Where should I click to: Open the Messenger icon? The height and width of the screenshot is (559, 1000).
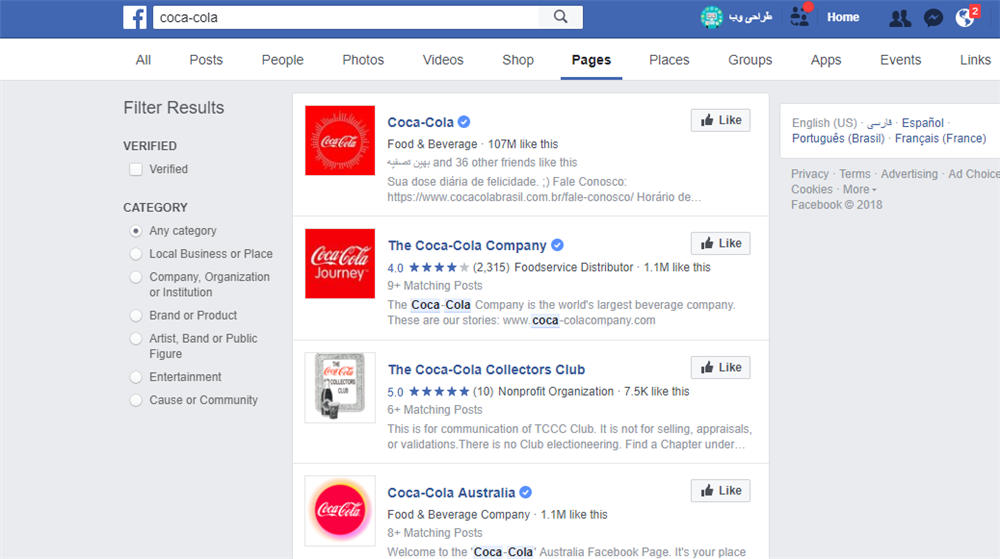click(x=933, y=18)
